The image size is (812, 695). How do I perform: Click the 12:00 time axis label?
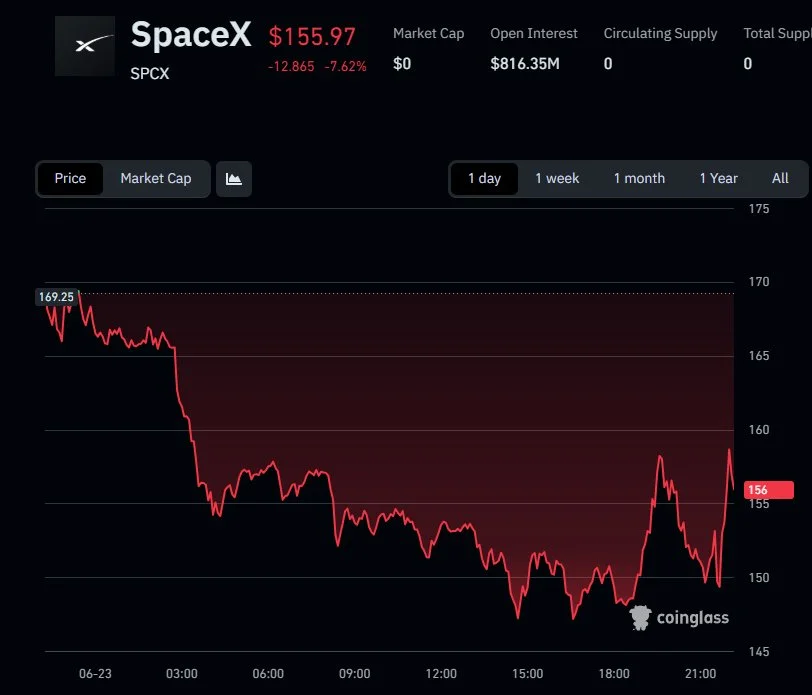pos(441,674)
